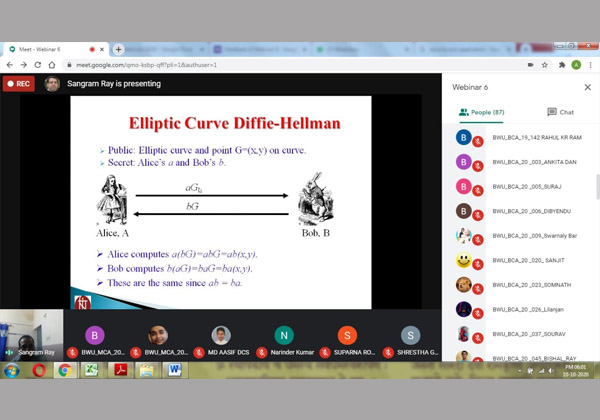Open Chrome from the taskbar
The width and height of the screenshot is (600, 420).
point(65,370)
